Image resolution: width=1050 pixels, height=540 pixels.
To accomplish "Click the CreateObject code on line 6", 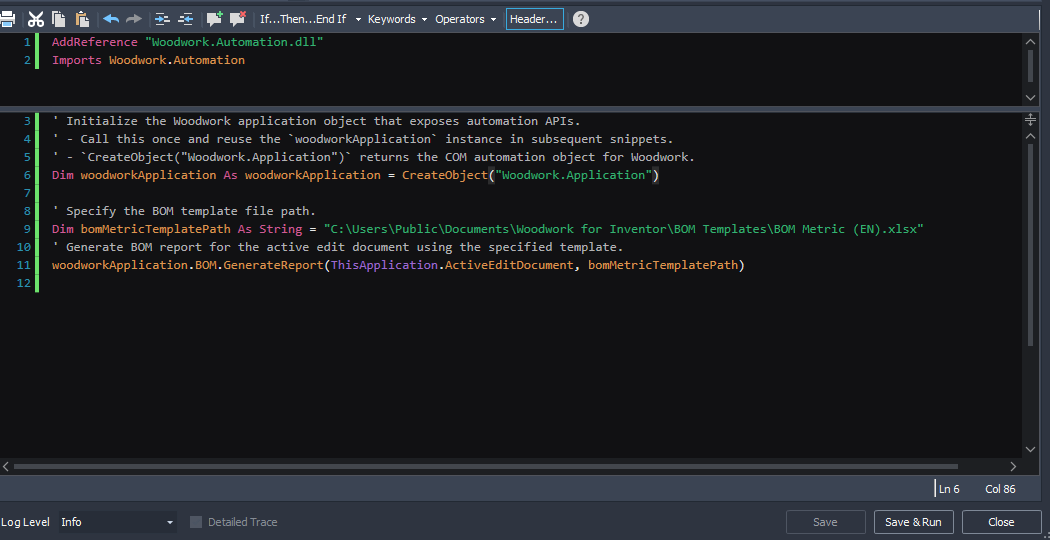I will [x=530, y=175].
